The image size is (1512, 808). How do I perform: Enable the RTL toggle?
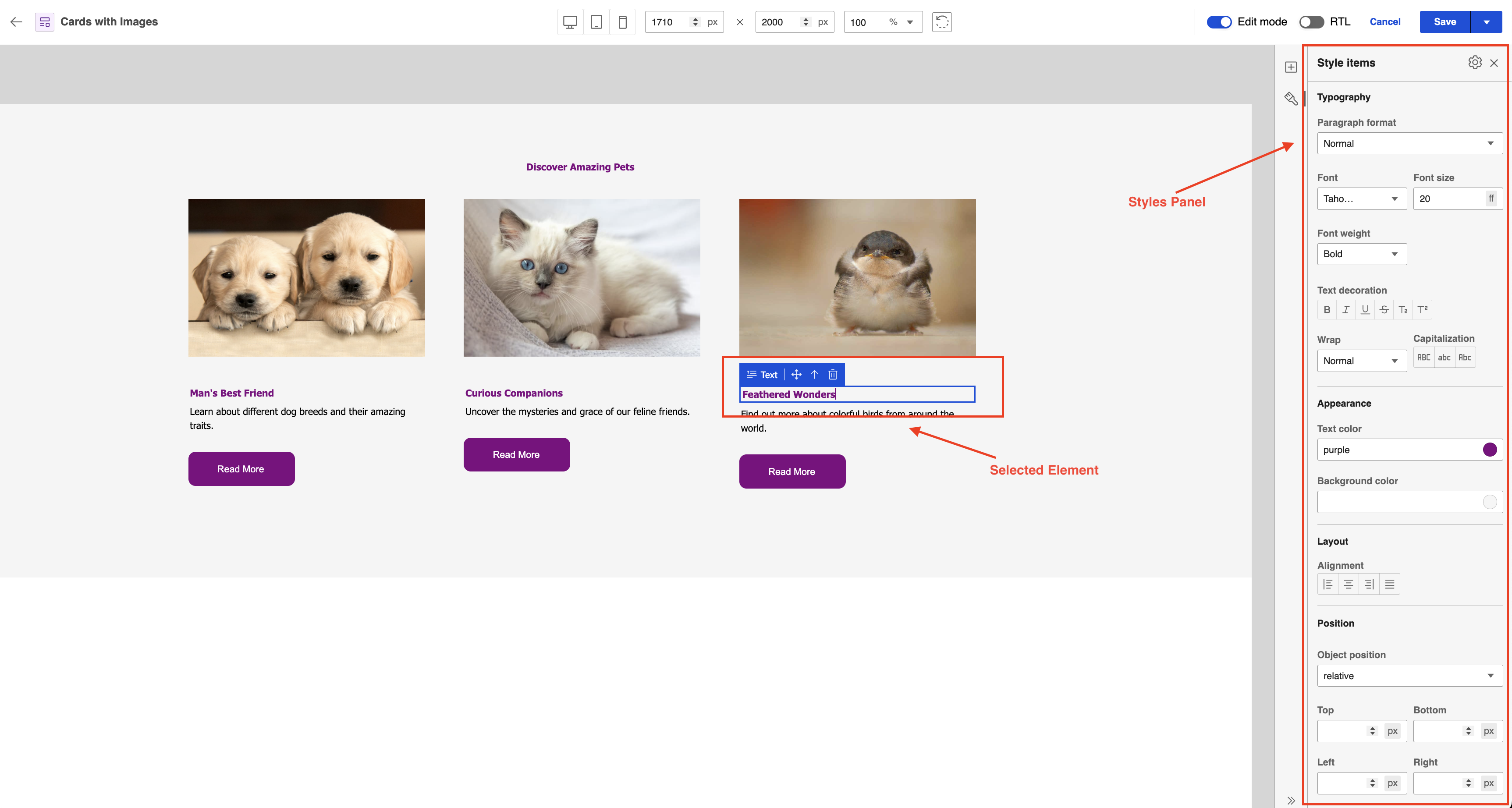click(x=1311, y=22)
